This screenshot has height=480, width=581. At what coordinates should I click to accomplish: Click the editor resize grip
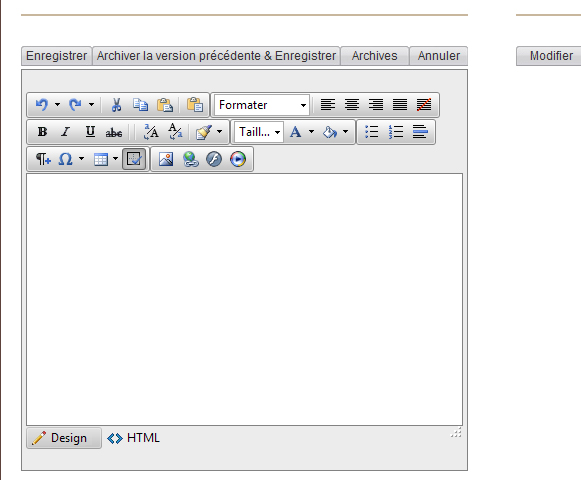tap(456, 433)
